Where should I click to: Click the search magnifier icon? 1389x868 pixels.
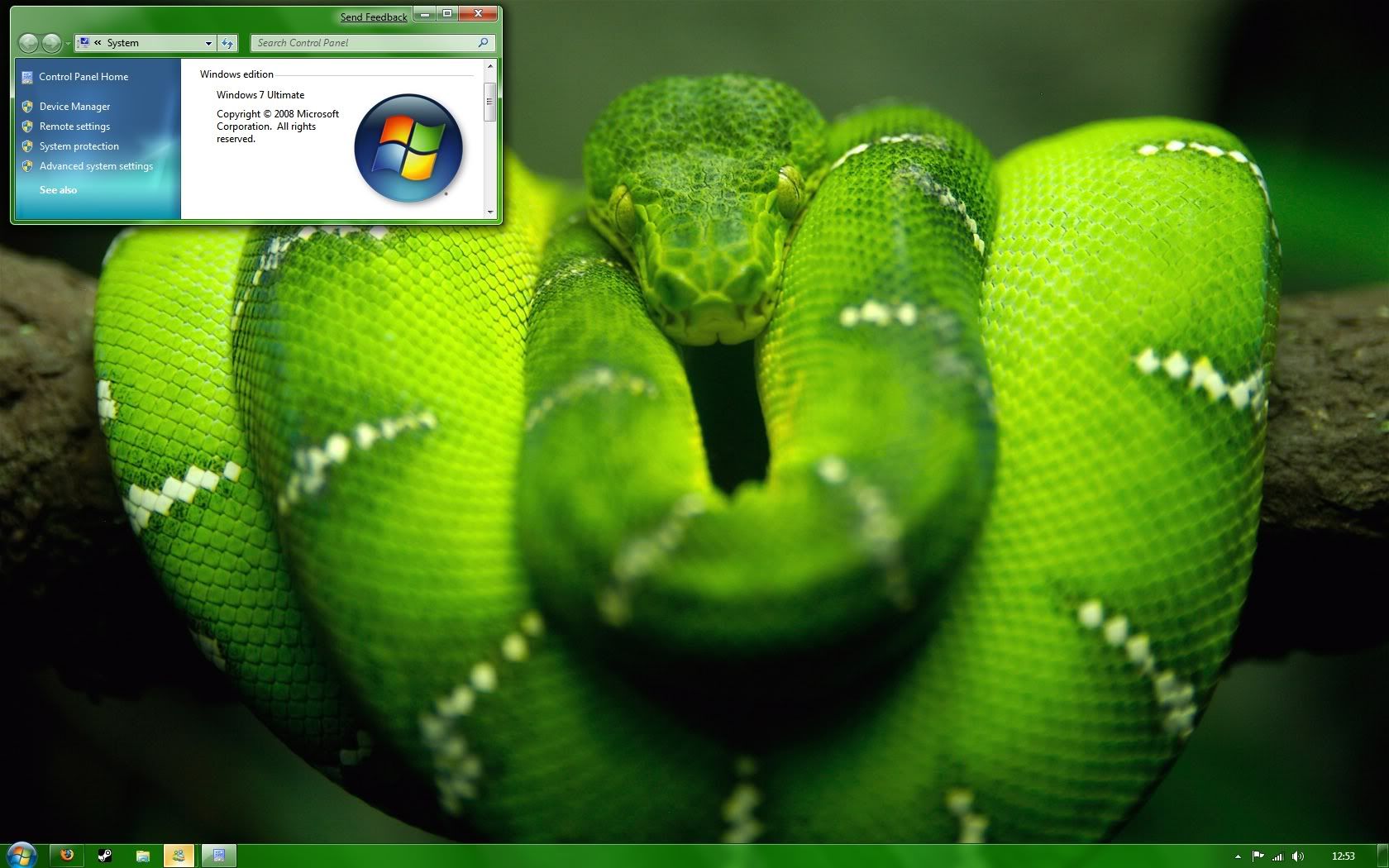coord(484,43)
